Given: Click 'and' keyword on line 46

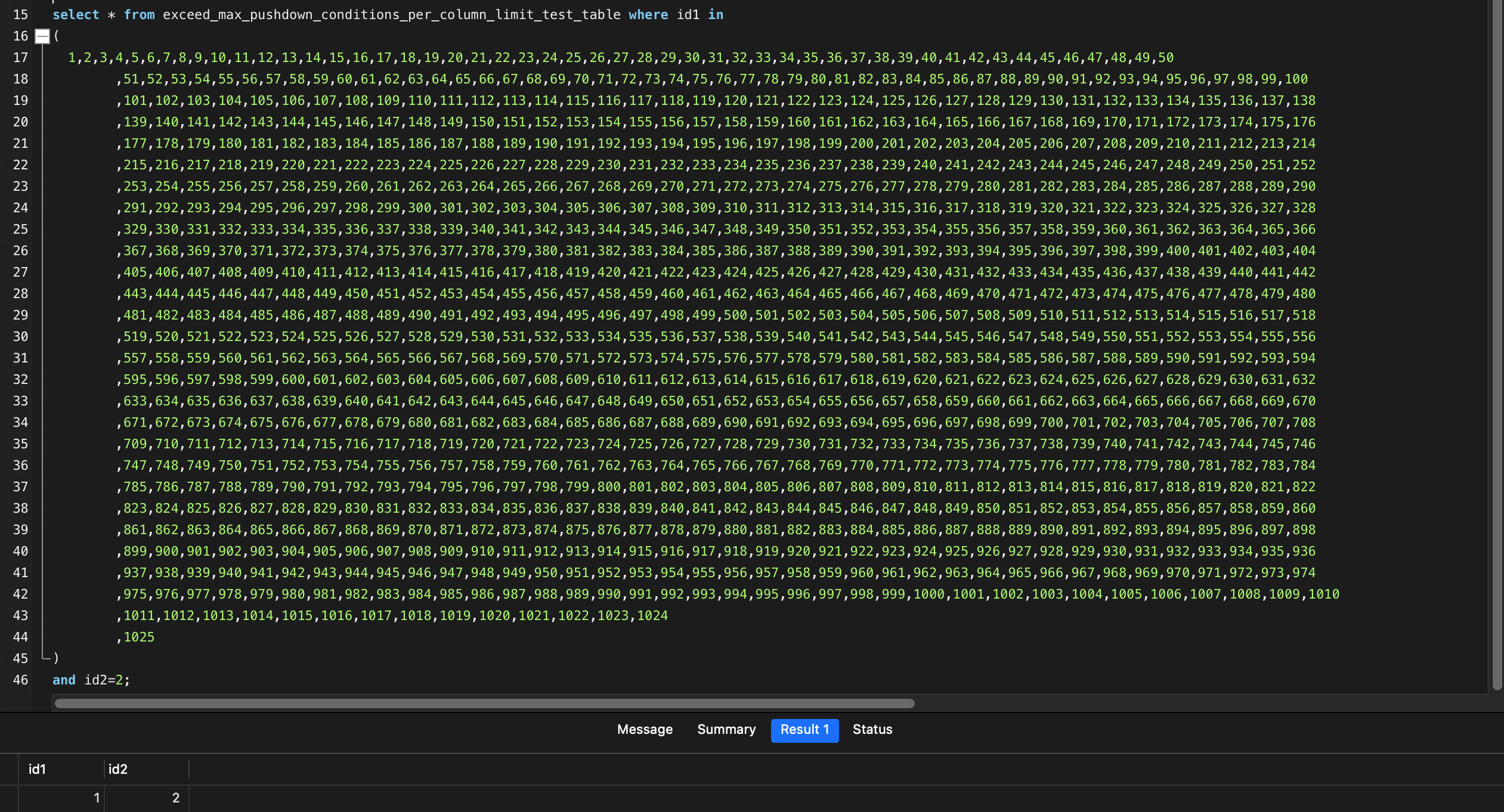Looking at the screenshot, I should point(64,680).
